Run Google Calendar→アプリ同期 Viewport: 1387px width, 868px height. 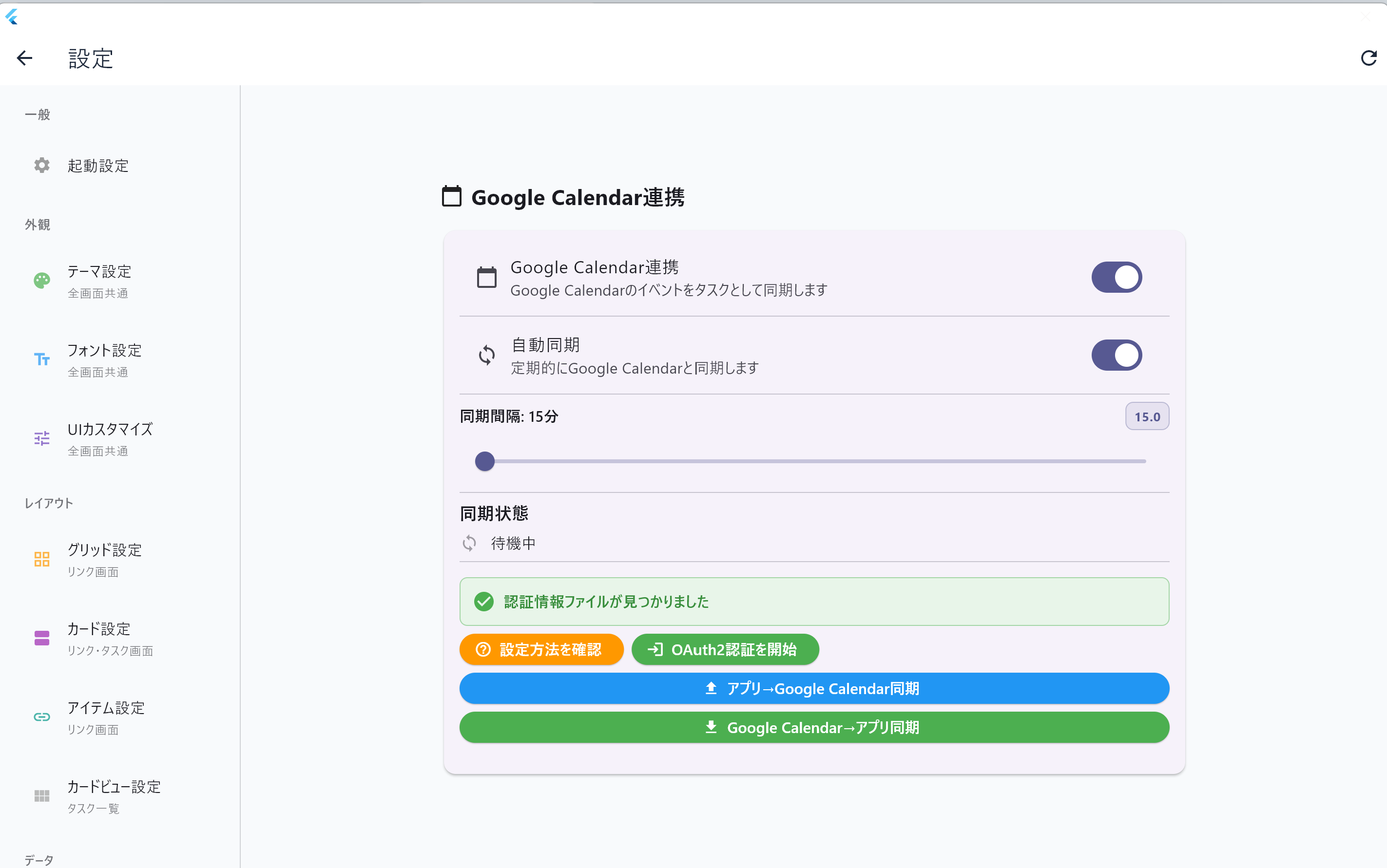[x=814, y=727]
